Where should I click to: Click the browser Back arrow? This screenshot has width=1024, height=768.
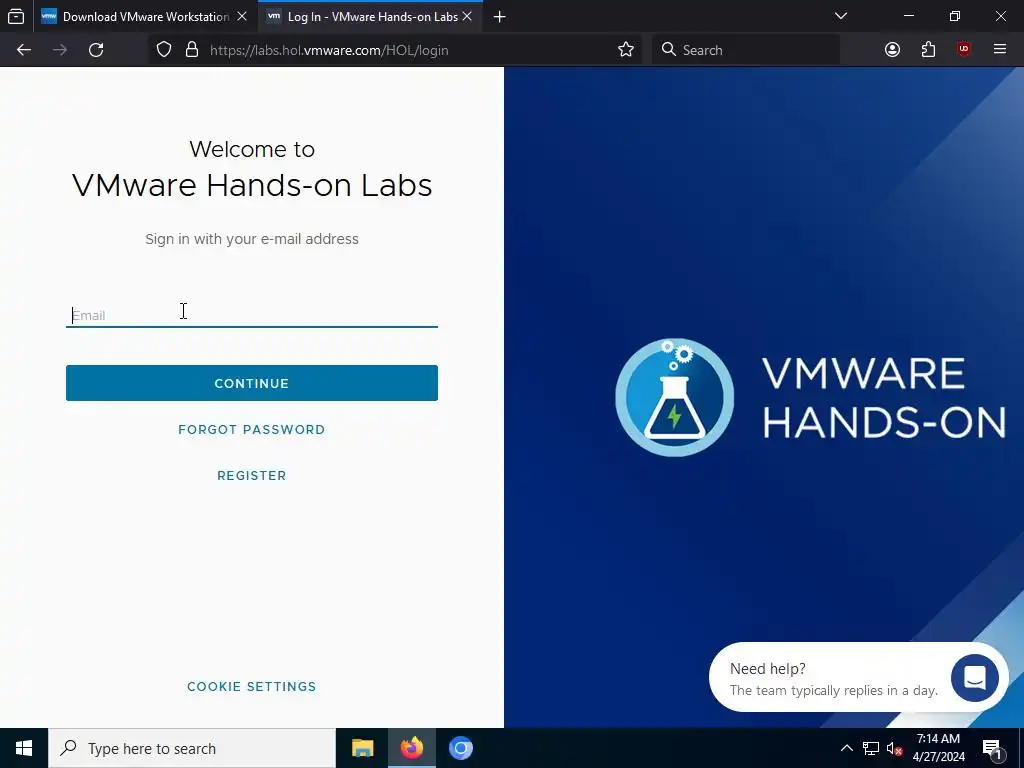[x=24, y=50]
